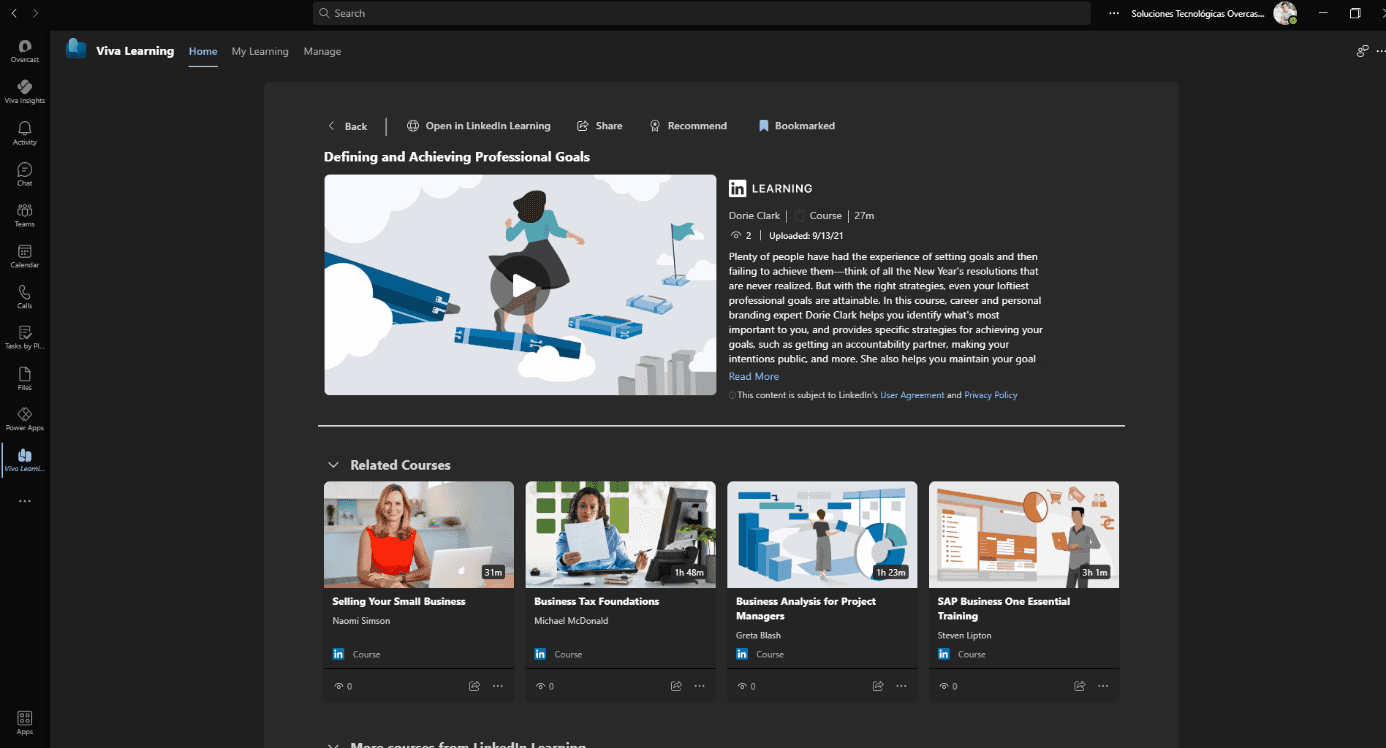Open the Apps store at bottom
The width and height of the screenshot is (1386, 748).
(x=25, y=722)
